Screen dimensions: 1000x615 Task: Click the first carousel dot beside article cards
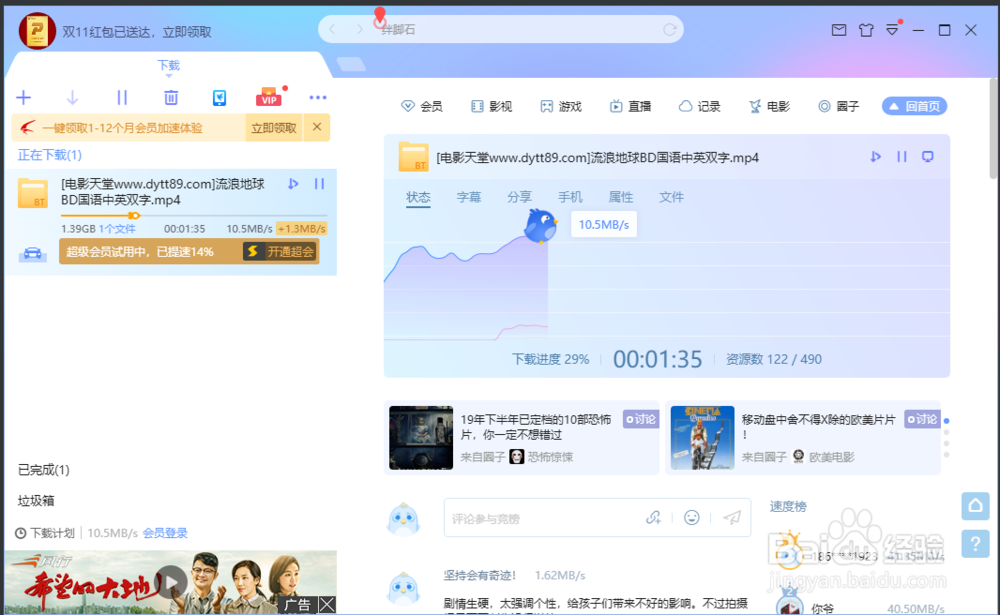point(946,421)
